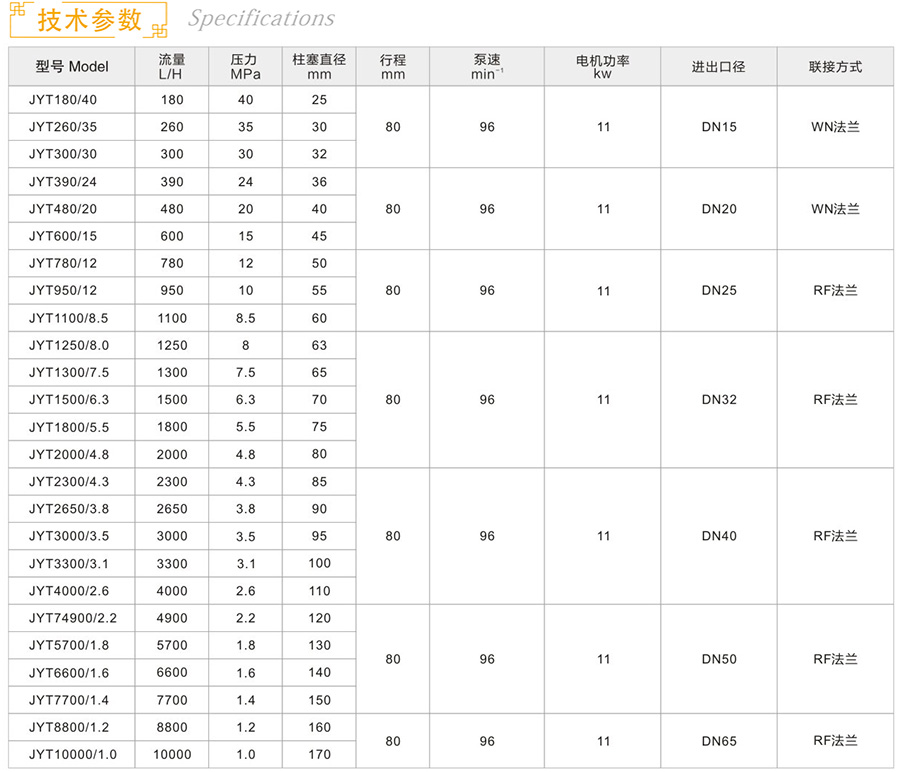Screen dimensions: 900x772
Task: Click the DN15 port size cell
Action: [718, 127]
